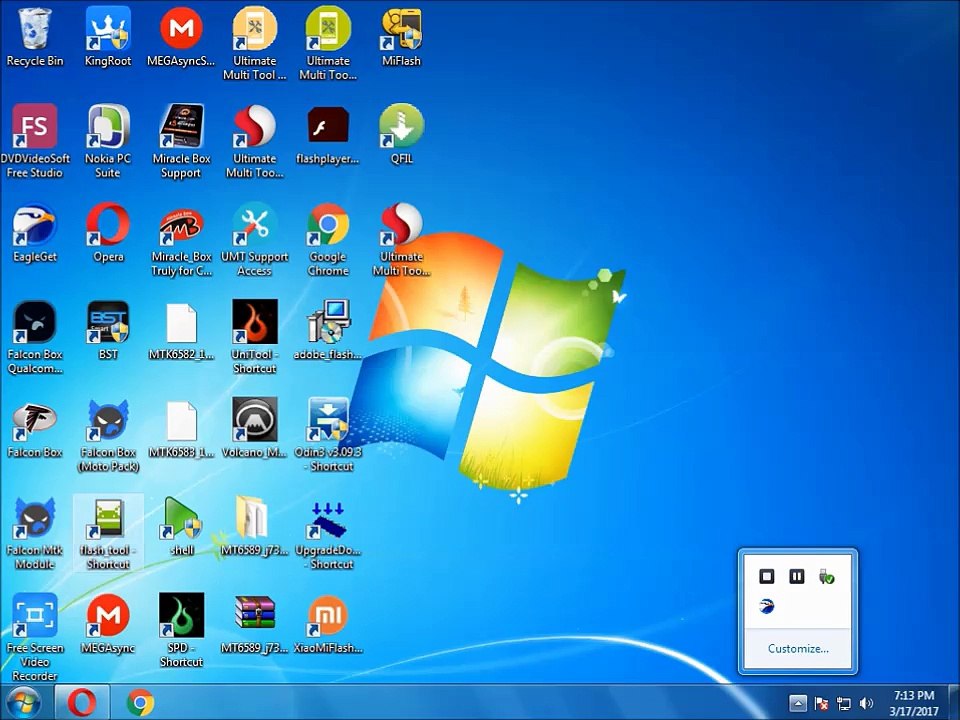Open the UniTool - Shortcut icon

coord(255,337)
